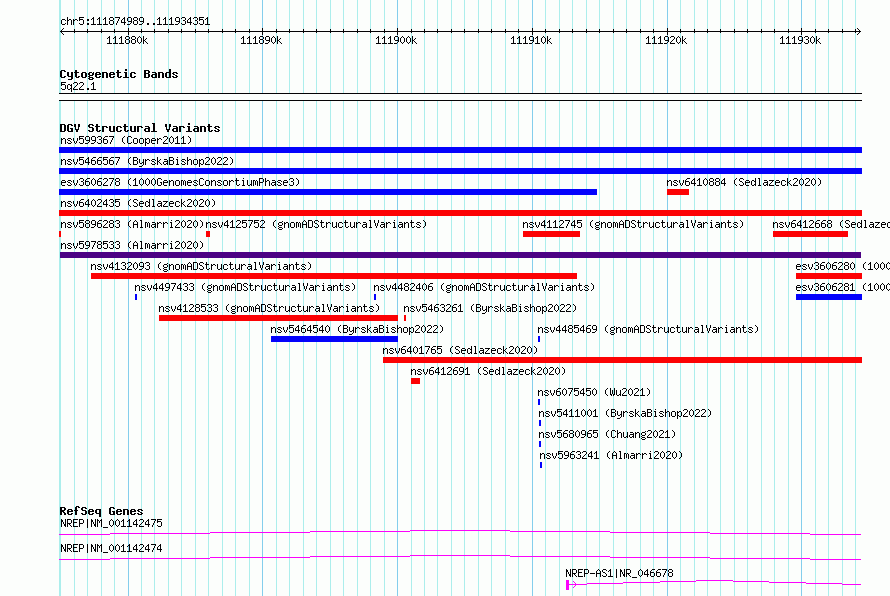
Task: Click nsv6410884 (Sedlazeck2020) label
Action: click(744, 182)
